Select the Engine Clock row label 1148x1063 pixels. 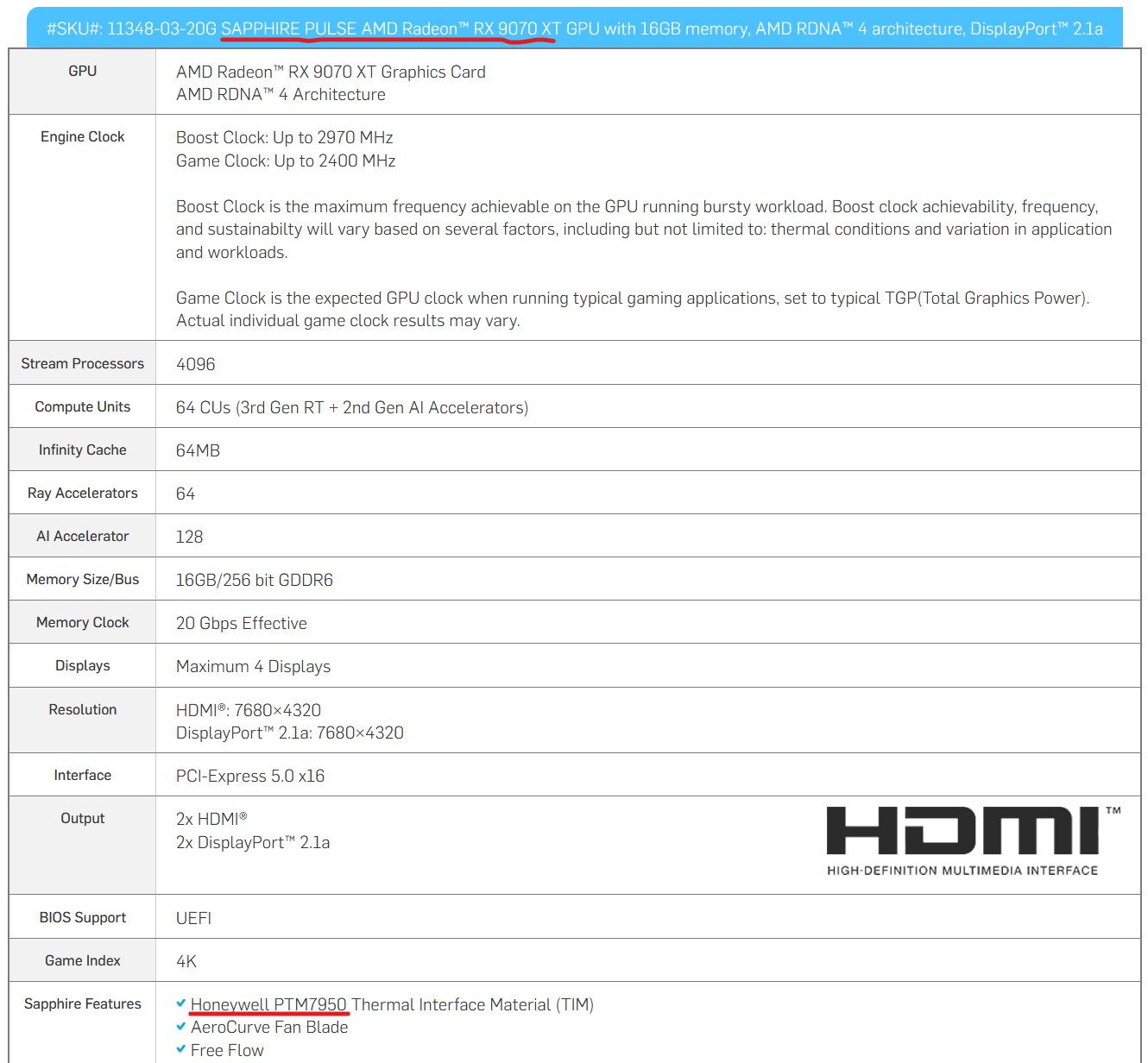click(83, 136)
